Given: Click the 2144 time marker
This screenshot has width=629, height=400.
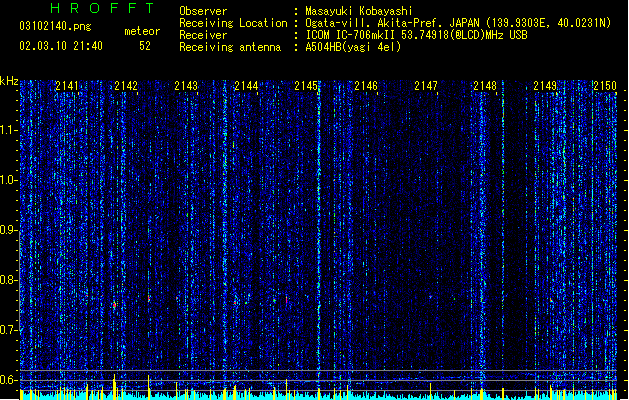Looking at the screenshot, I should [246, 86].
